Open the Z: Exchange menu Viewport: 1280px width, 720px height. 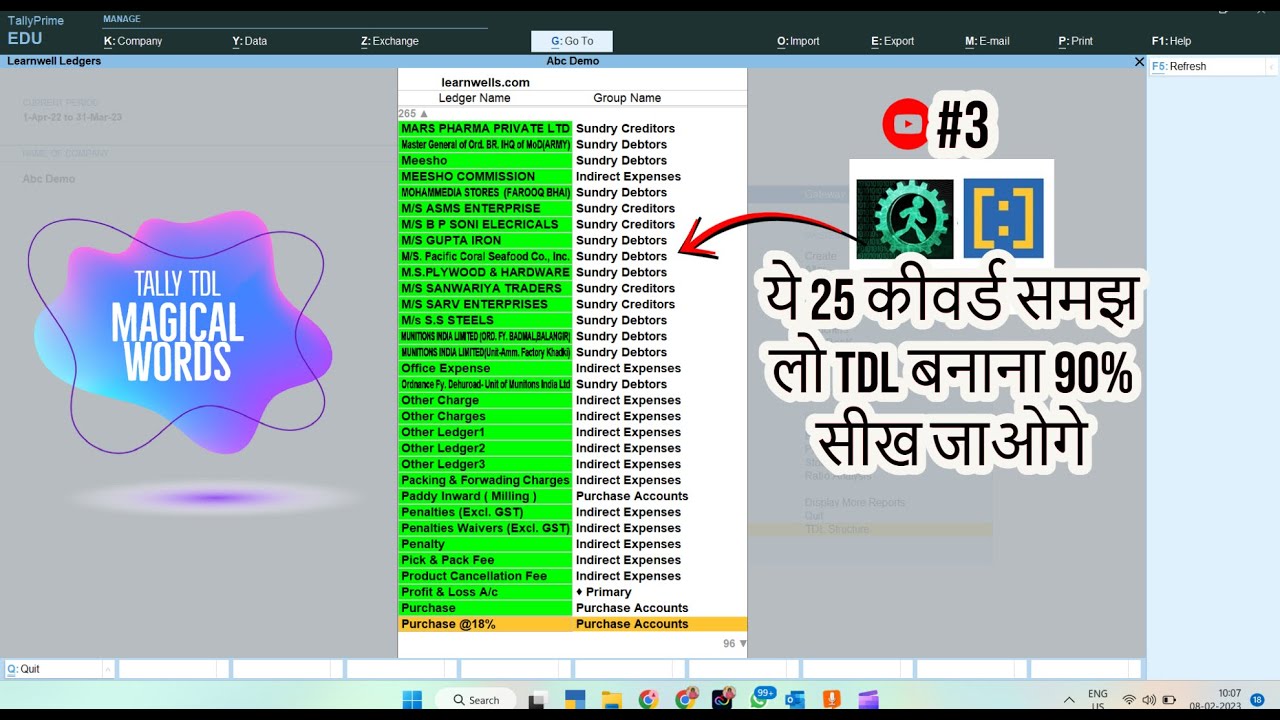coord(390,41)
